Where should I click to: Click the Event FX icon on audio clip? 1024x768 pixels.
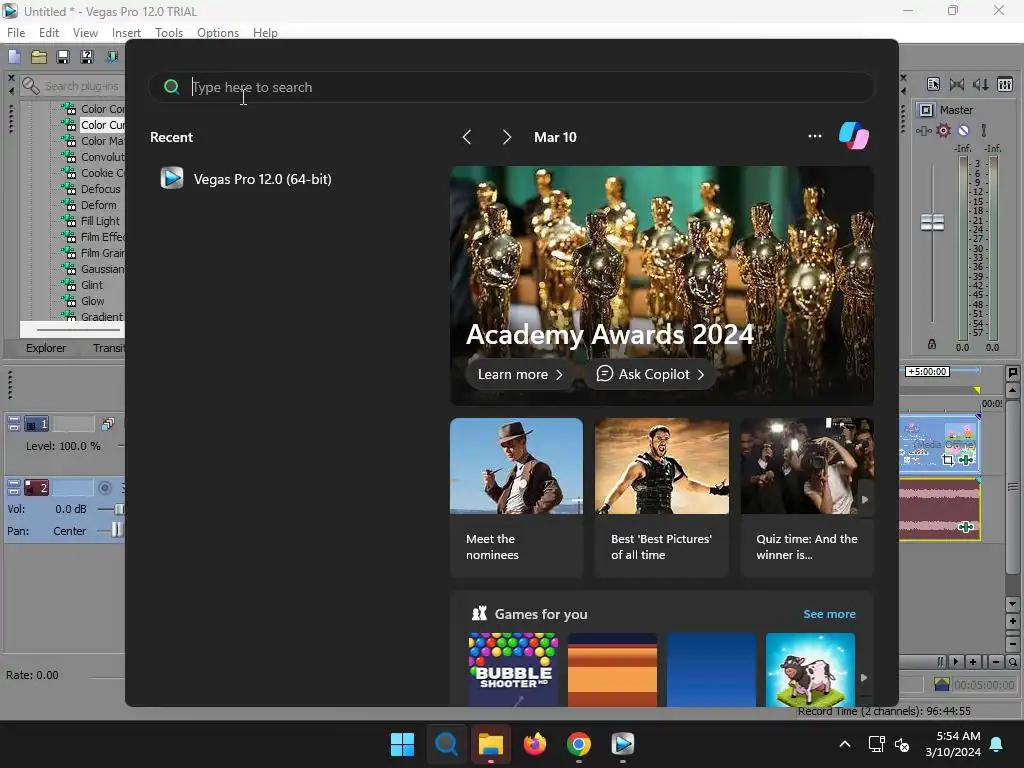click(966, 527)
